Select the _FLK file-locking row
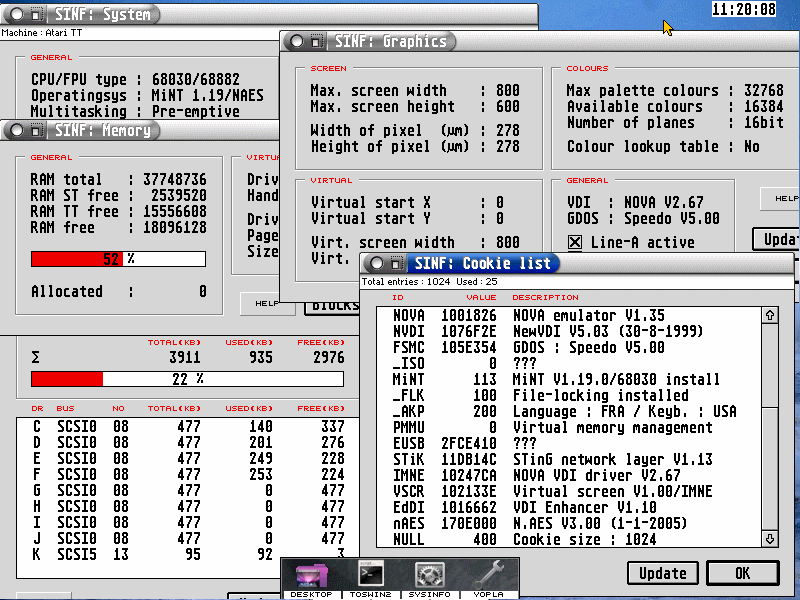The height and width of the screenshot is (600, 800). (569, 395)
